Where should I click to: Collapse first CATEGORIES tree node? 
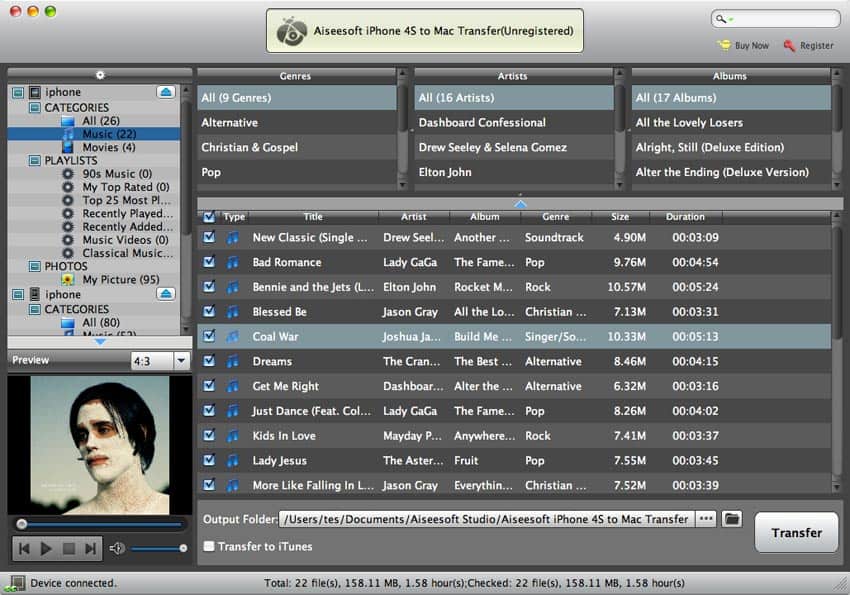click(x=34, y=107)
